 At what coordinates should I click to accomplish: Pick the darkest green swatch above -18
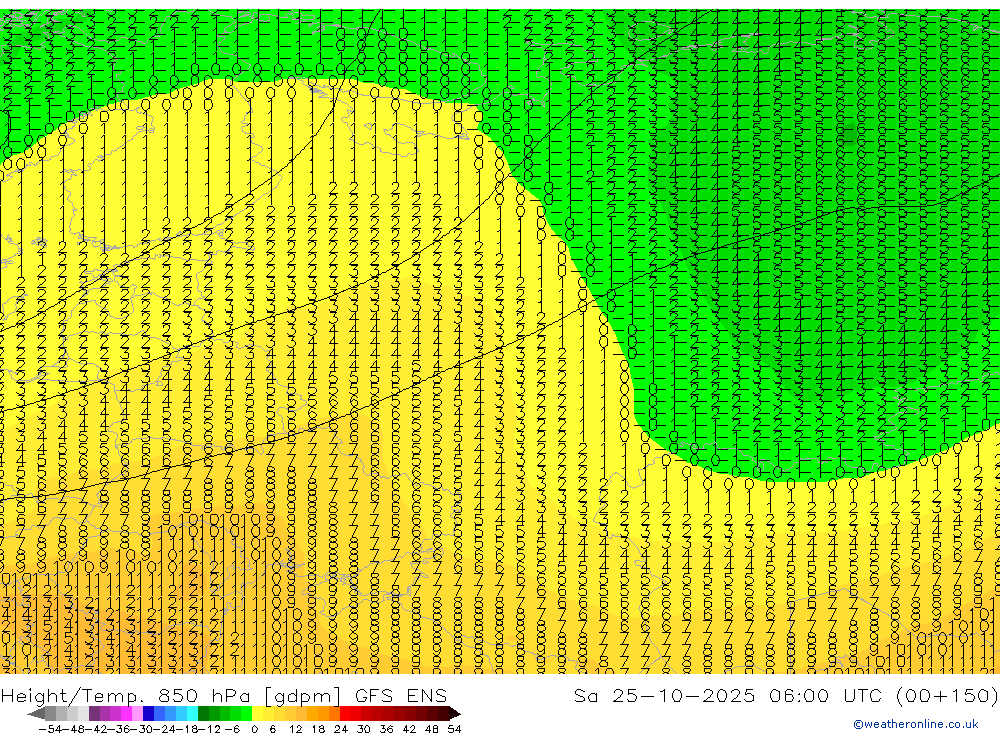click(x=203, y=714)
